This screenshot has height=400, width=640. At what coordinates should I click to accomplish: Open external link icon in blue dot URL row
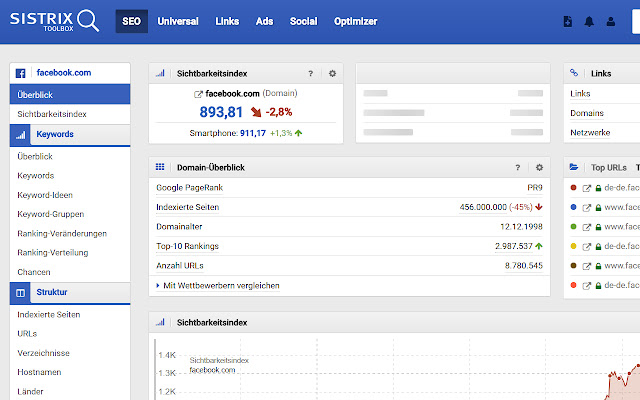pos(587,208)
